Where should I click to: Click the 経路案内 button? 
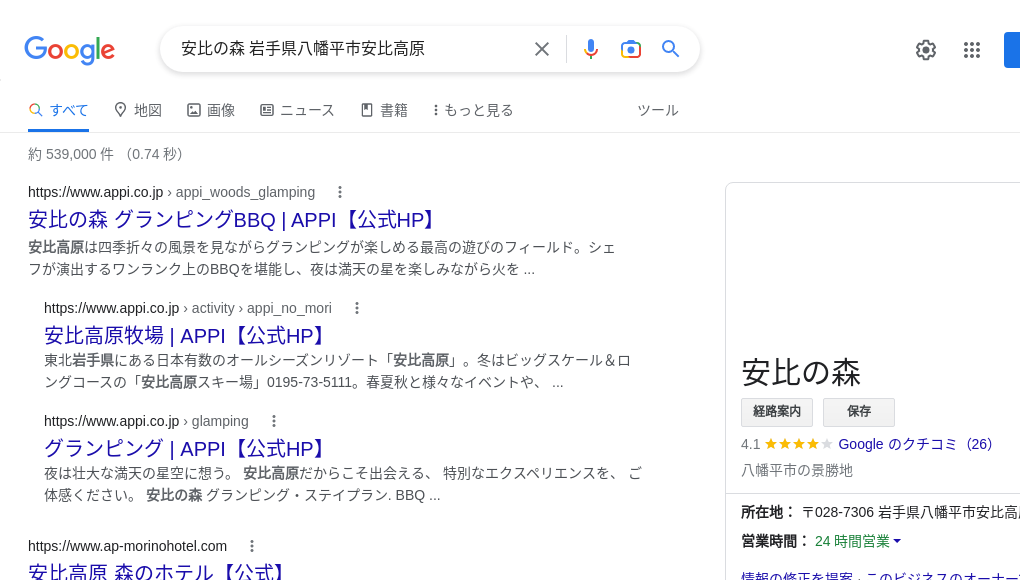coord(777,412)
